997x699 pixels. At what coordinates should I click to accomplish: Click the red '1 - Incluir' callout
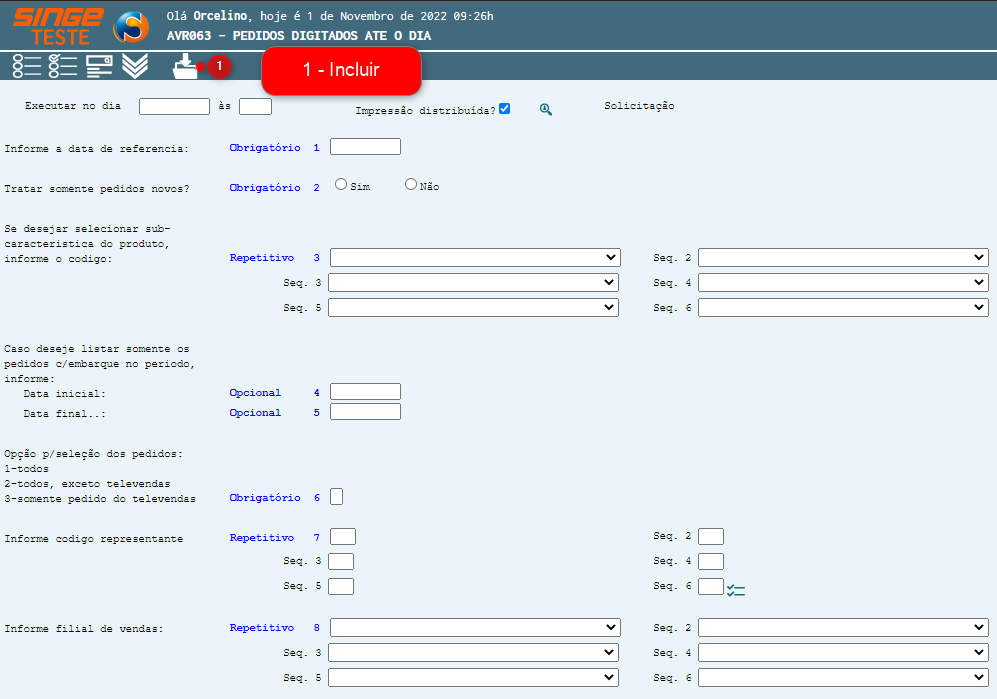pyautogui.click(x=341, y=71)
